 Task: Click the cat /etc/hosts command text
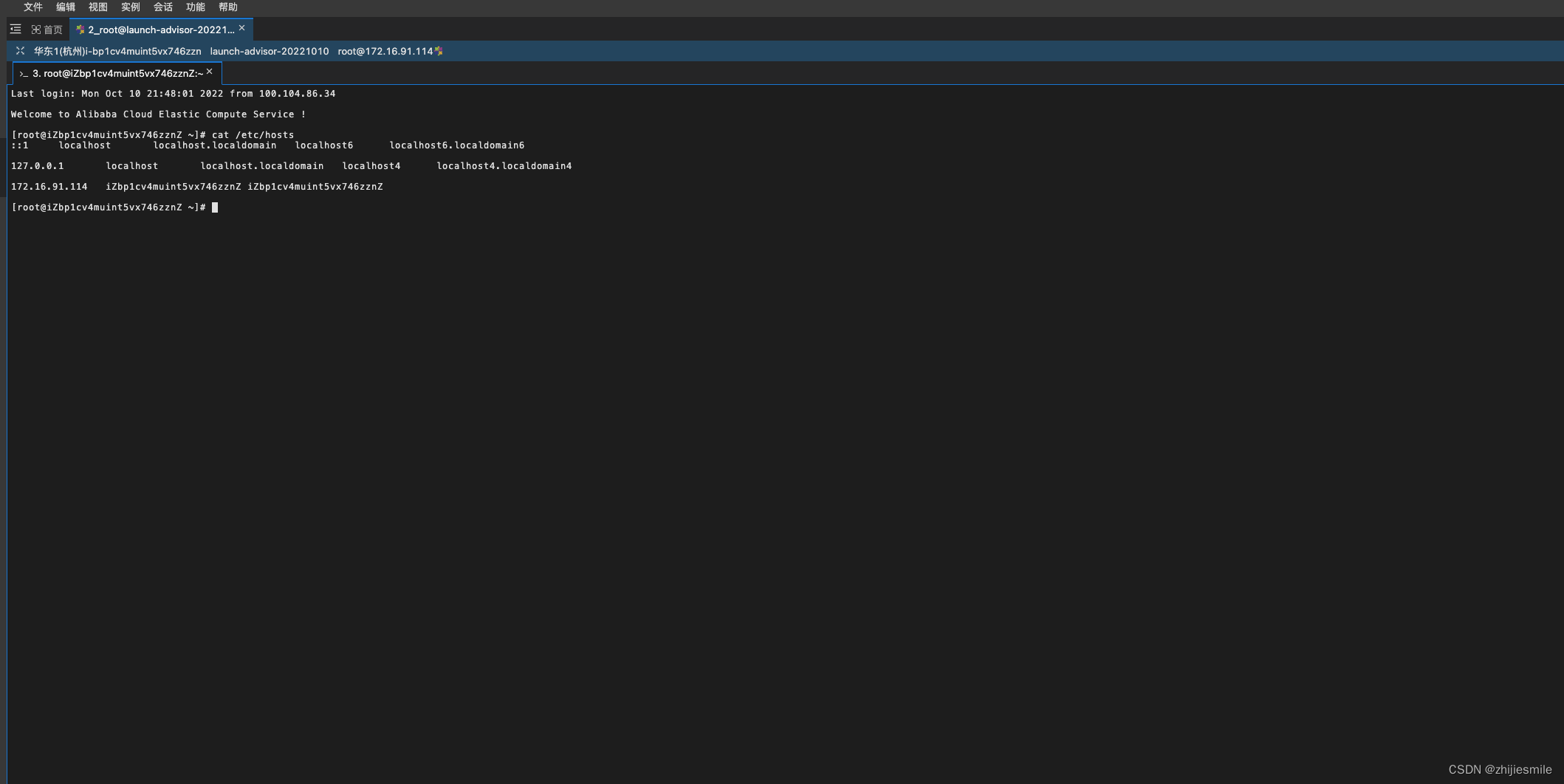pyautogui.click(x=253, y=135)
